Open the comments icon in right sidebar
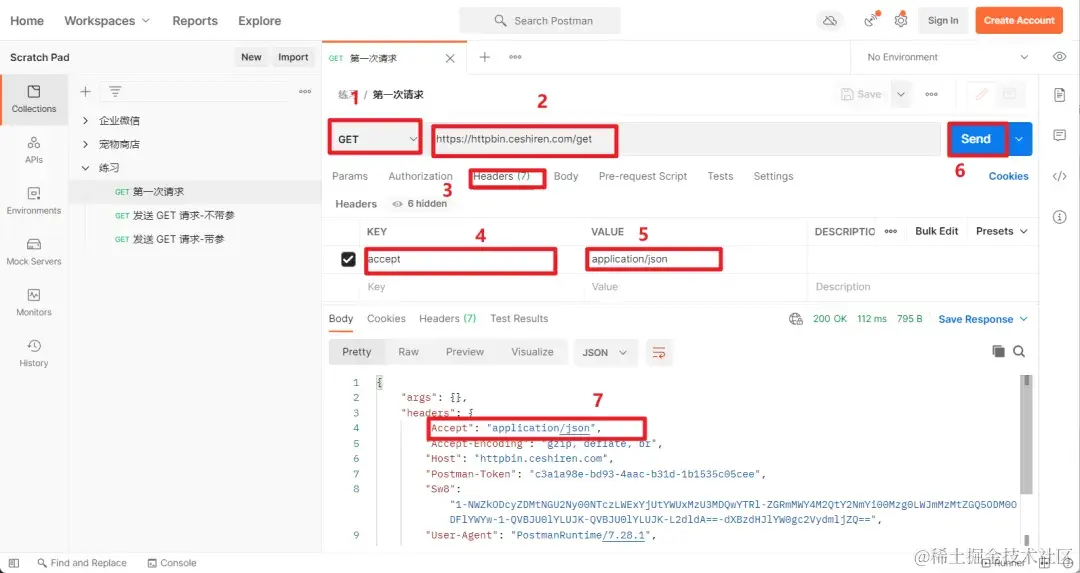This screenshot has height=573, width=1080. [1059, 135]
